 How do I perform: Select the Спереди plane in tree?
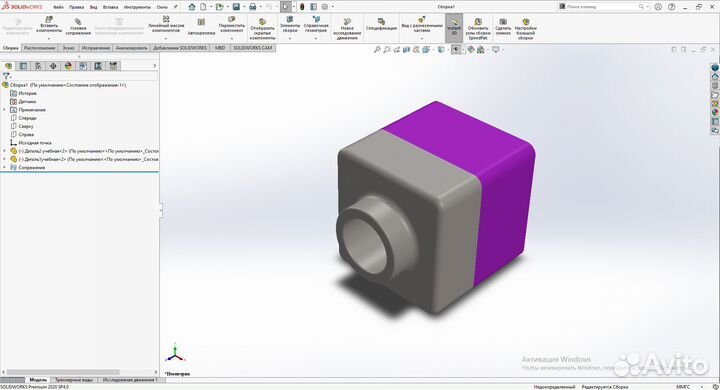pyautogui.click(x=28, y=118)
